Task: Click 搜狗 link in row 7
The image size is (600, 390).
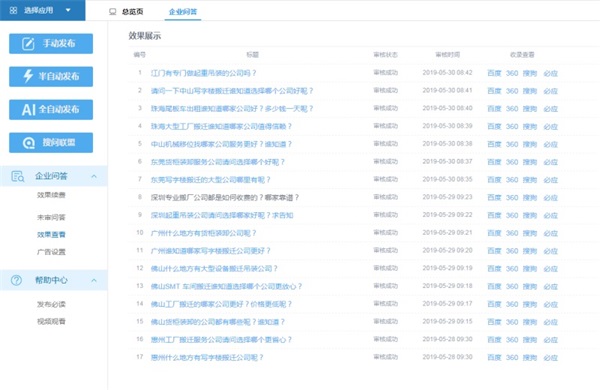Action: point(530,180)
